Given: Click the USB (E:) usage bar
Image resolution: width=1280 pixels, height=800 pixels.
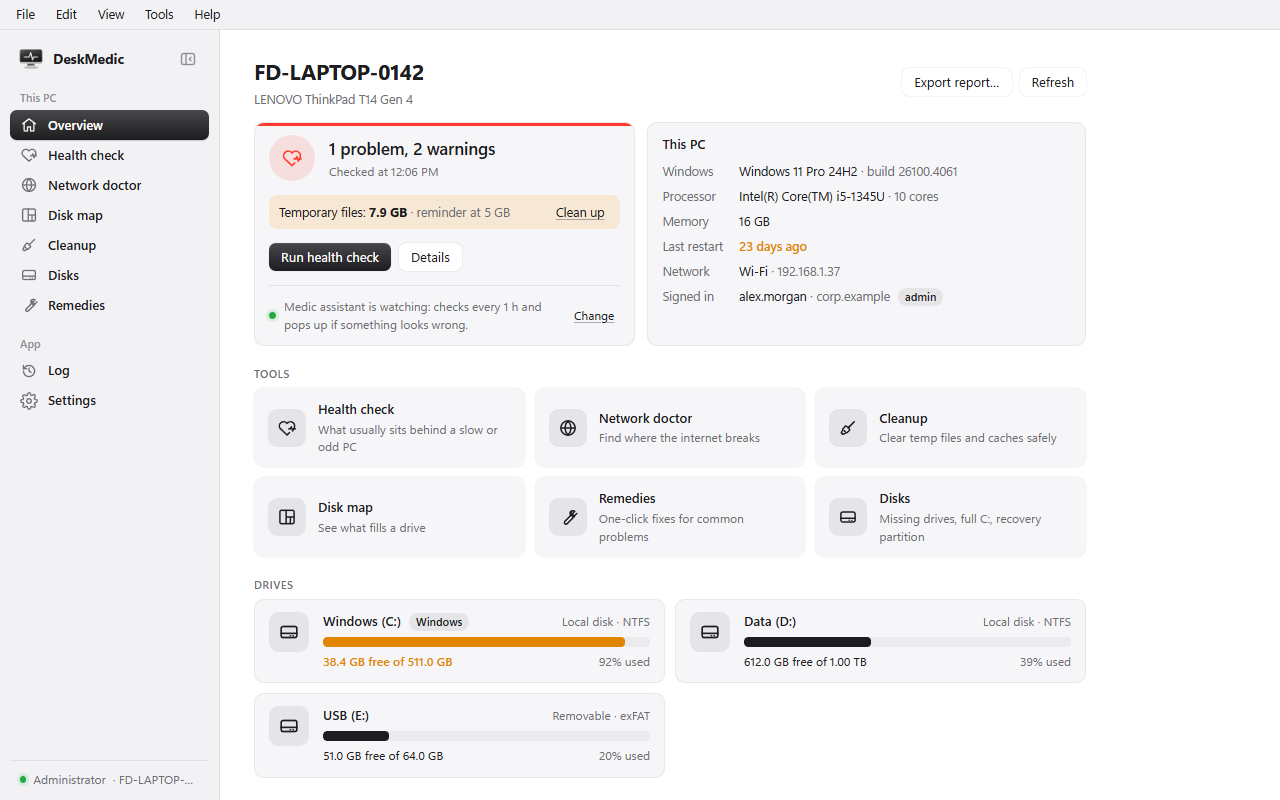Looking at the screenshot, I should coord(486,736).
